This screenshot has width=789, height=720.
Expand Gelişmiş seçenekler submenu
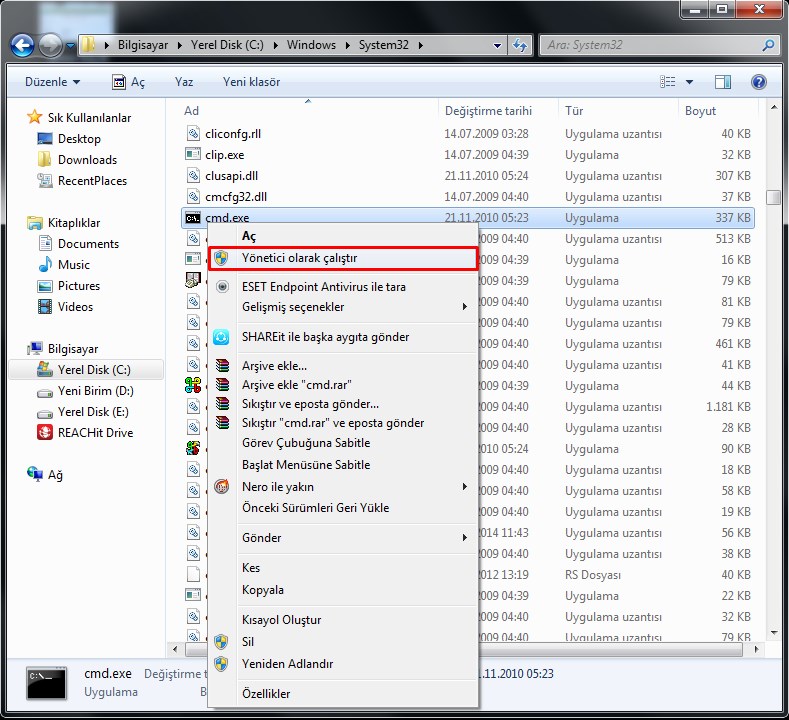(x=464, y=307)
